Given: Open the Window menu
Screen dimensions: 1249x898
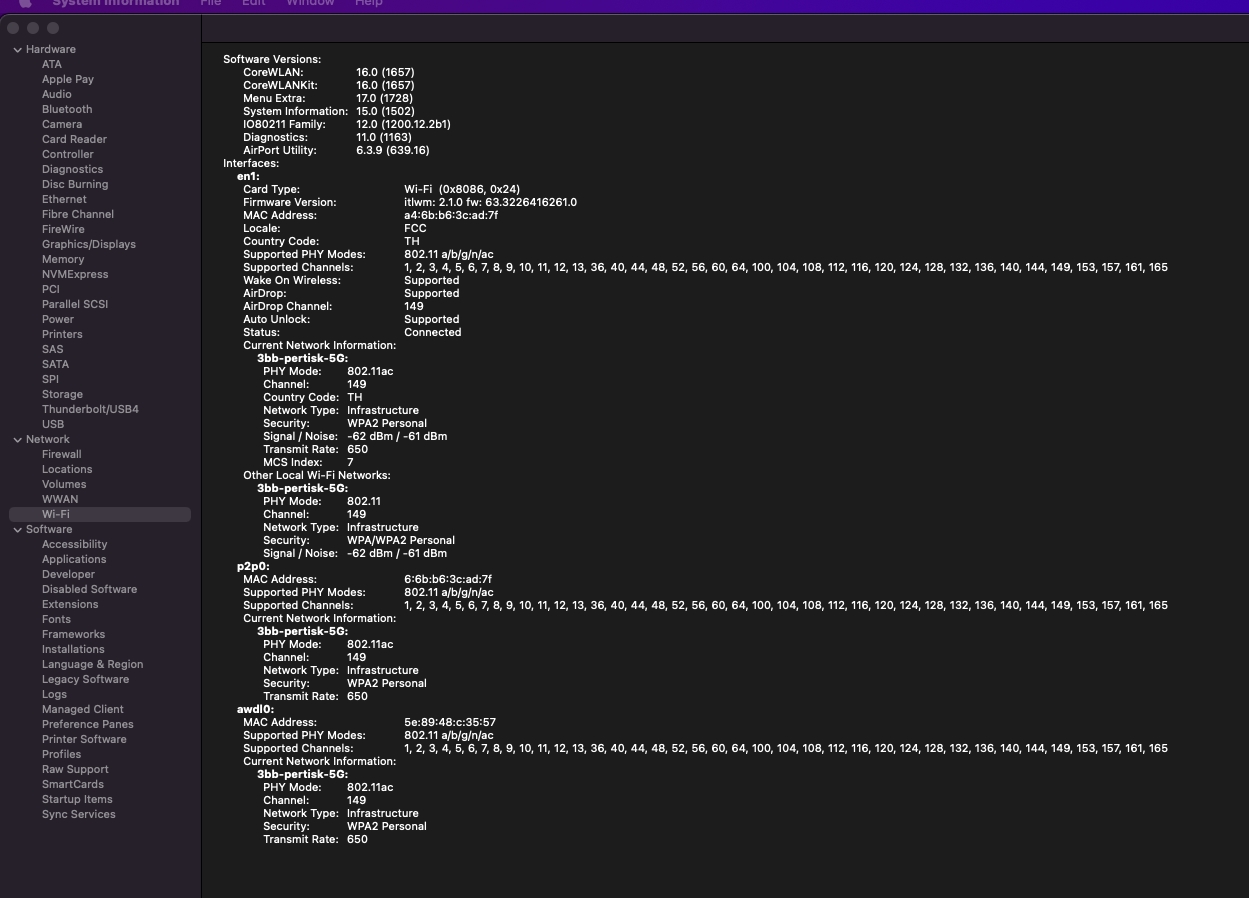Looking at the screenshot, I should point(310,3).
